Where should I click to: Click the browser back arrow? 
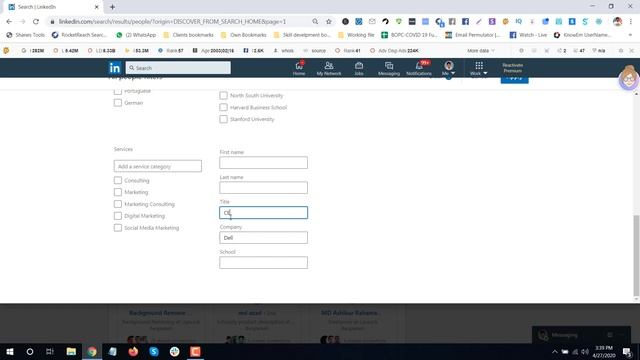[x=9, y=21]
